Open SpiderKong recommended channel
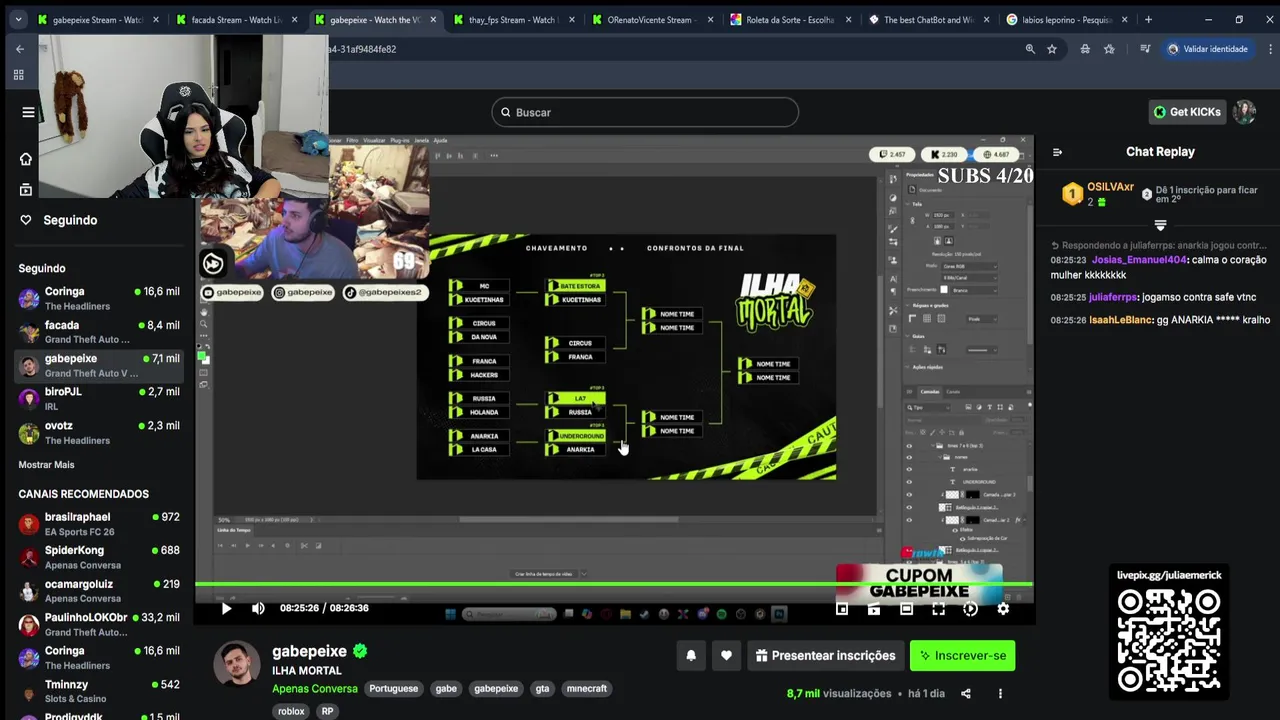1280x720 pixels. [99, 557]
